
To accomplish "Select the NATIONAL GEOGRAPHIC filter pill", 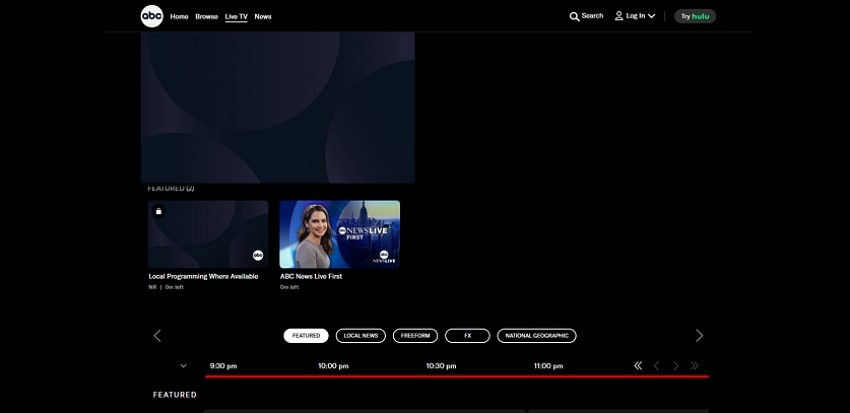I will point(537,335).
